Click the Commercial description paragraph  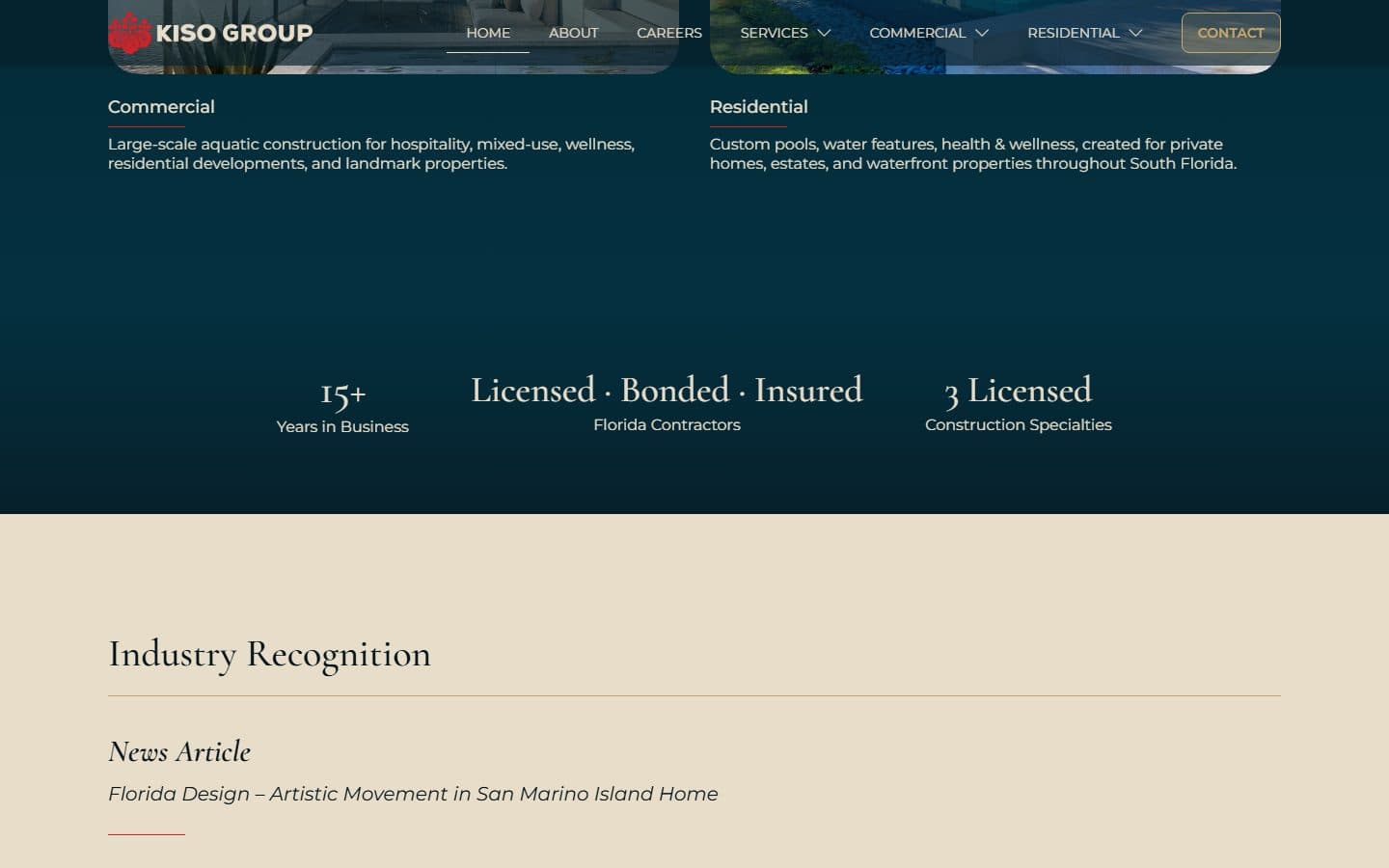coord(371,153)
